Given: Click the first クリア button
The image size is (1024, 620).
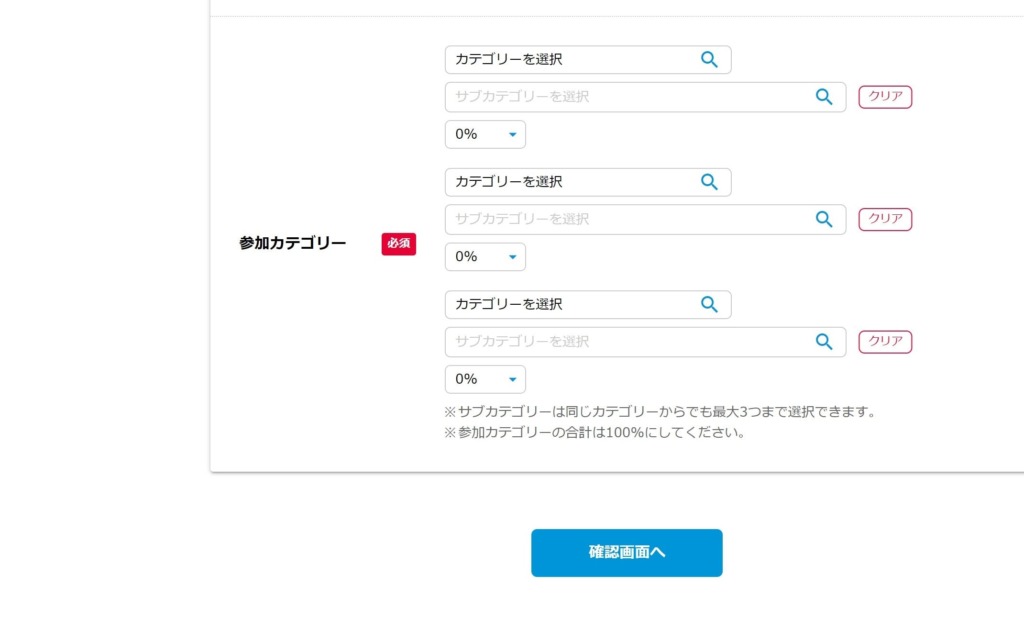Looking at the screenshot, I should click(x=885, y=97).
